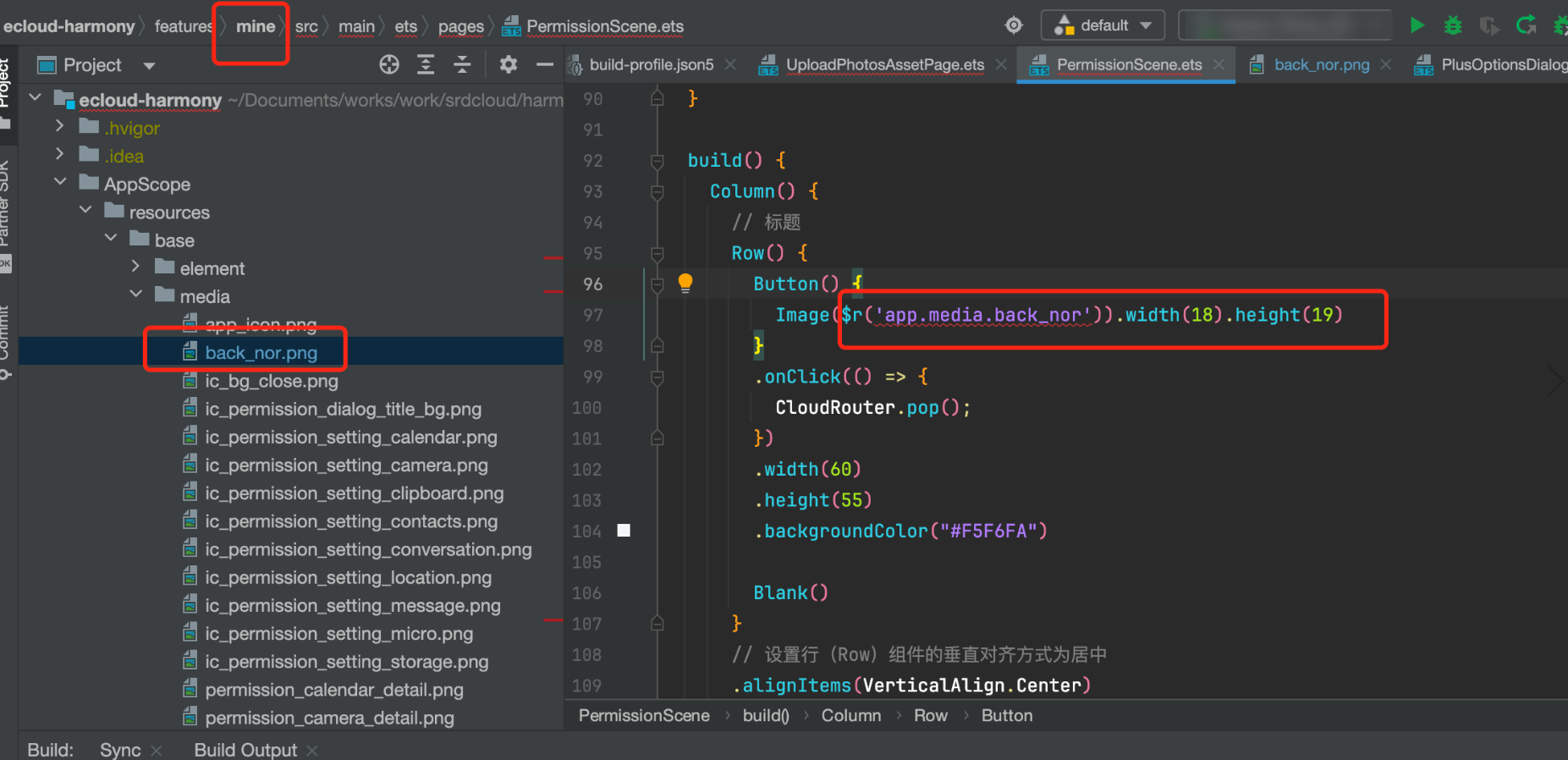Click the device target crosshair icon in toolbar
Screen dimensions: 1568x760
(1014, 25)
